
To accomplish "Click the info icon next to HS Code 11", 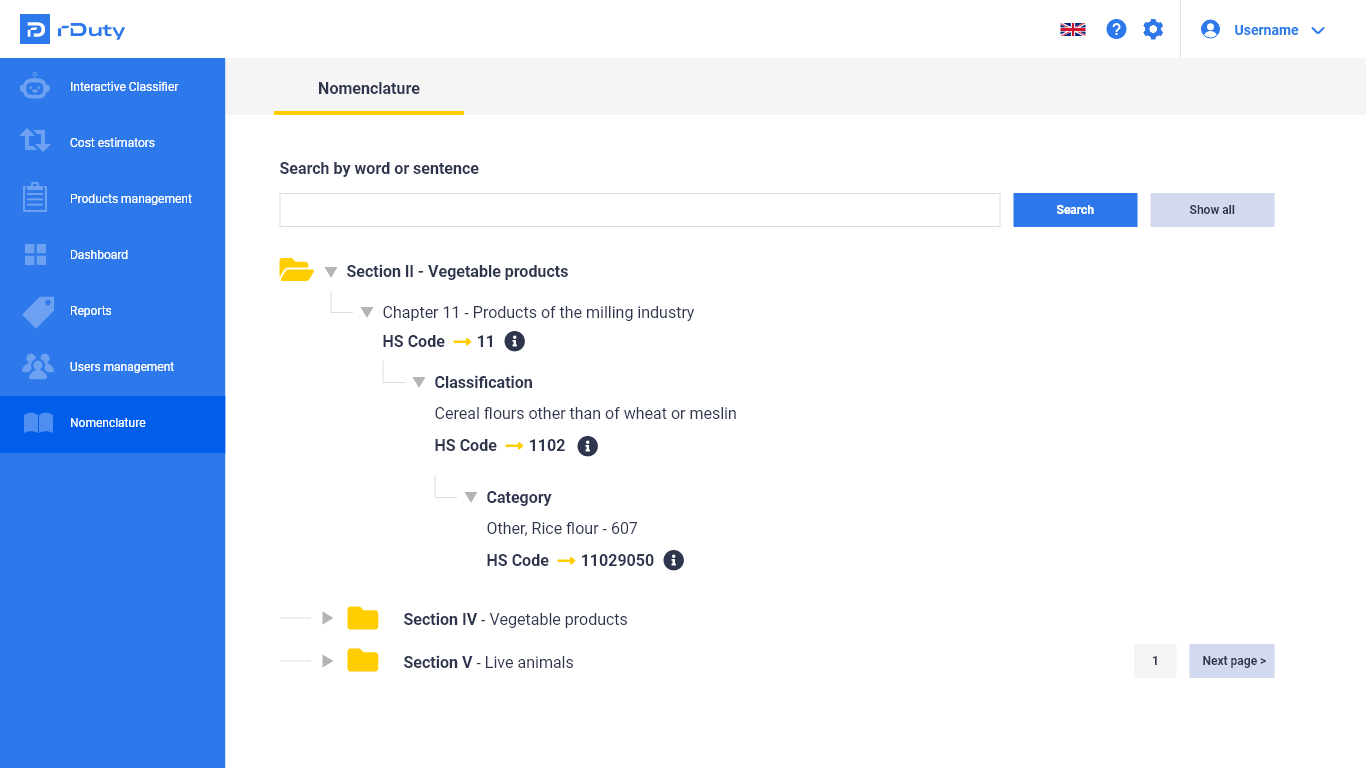I will point(514,341).
